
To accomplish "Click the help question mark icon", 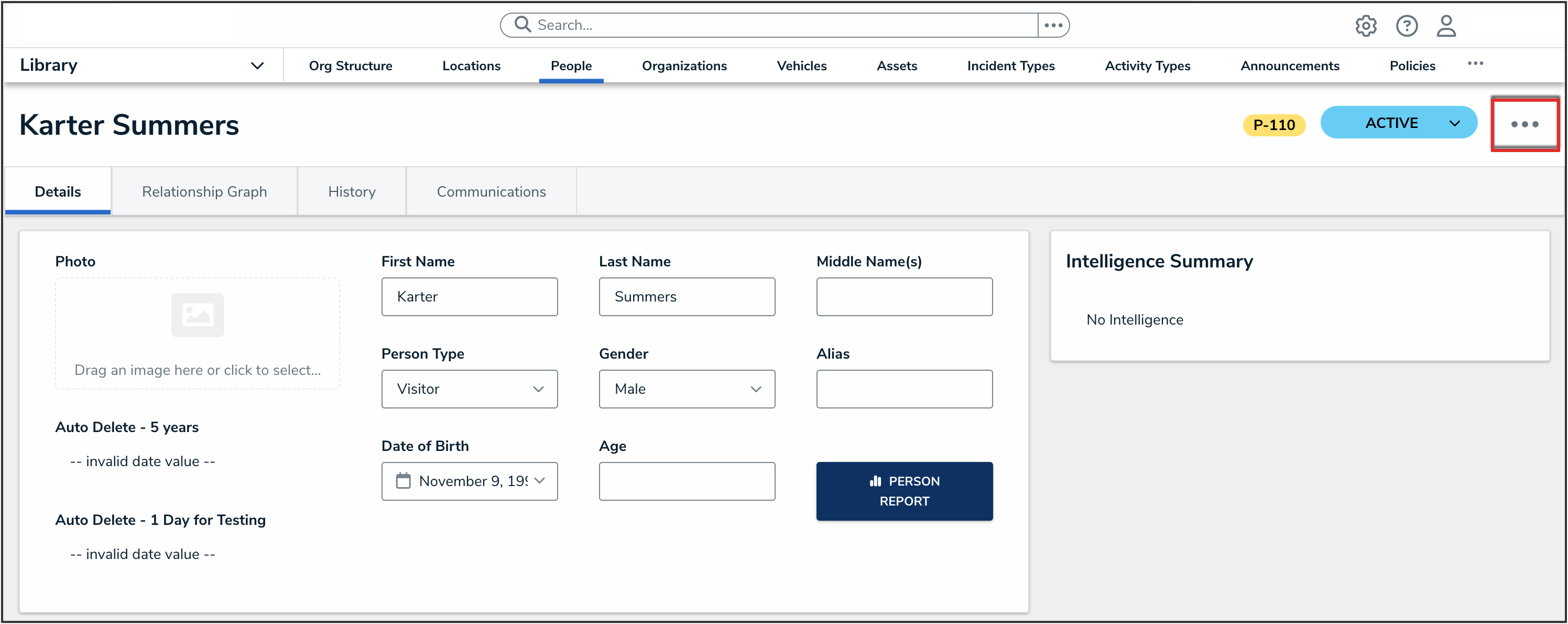I will pyautogui.click(x=1406, y=26).
